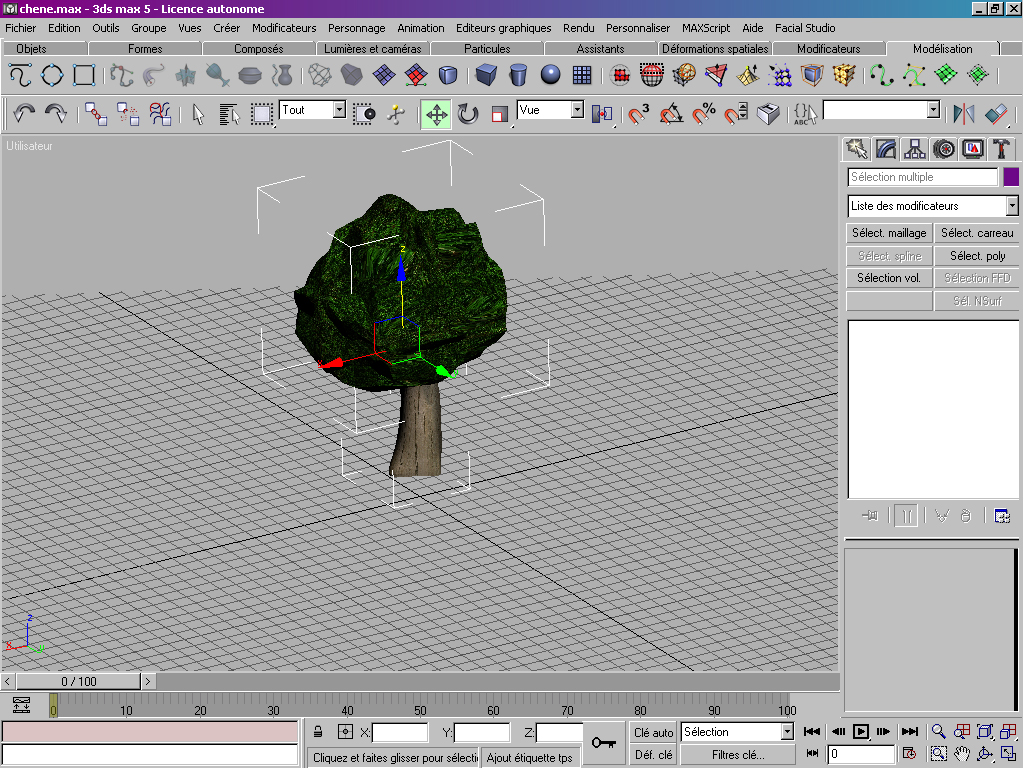Click the Zoom magnifier viewport tool
This screenshot has width=1024, height=768.
(x=938, y=731)
